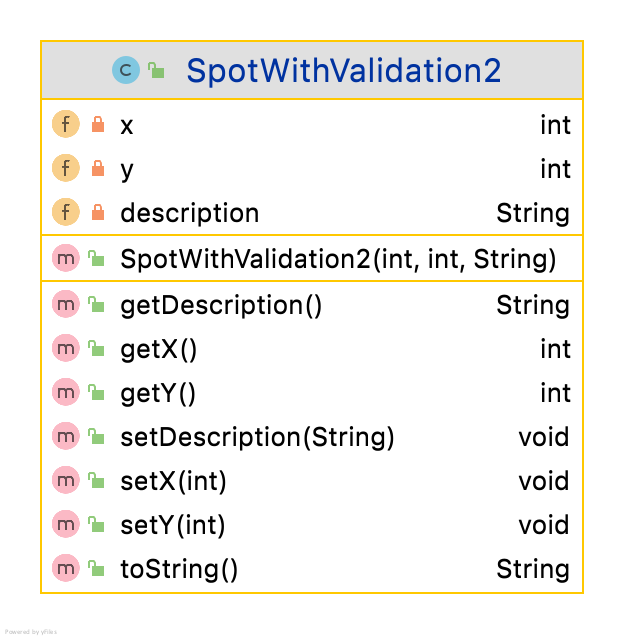This screenshot has height=640, width=640.
Task: Click the field icon next to x
Action: click(66, 125)
